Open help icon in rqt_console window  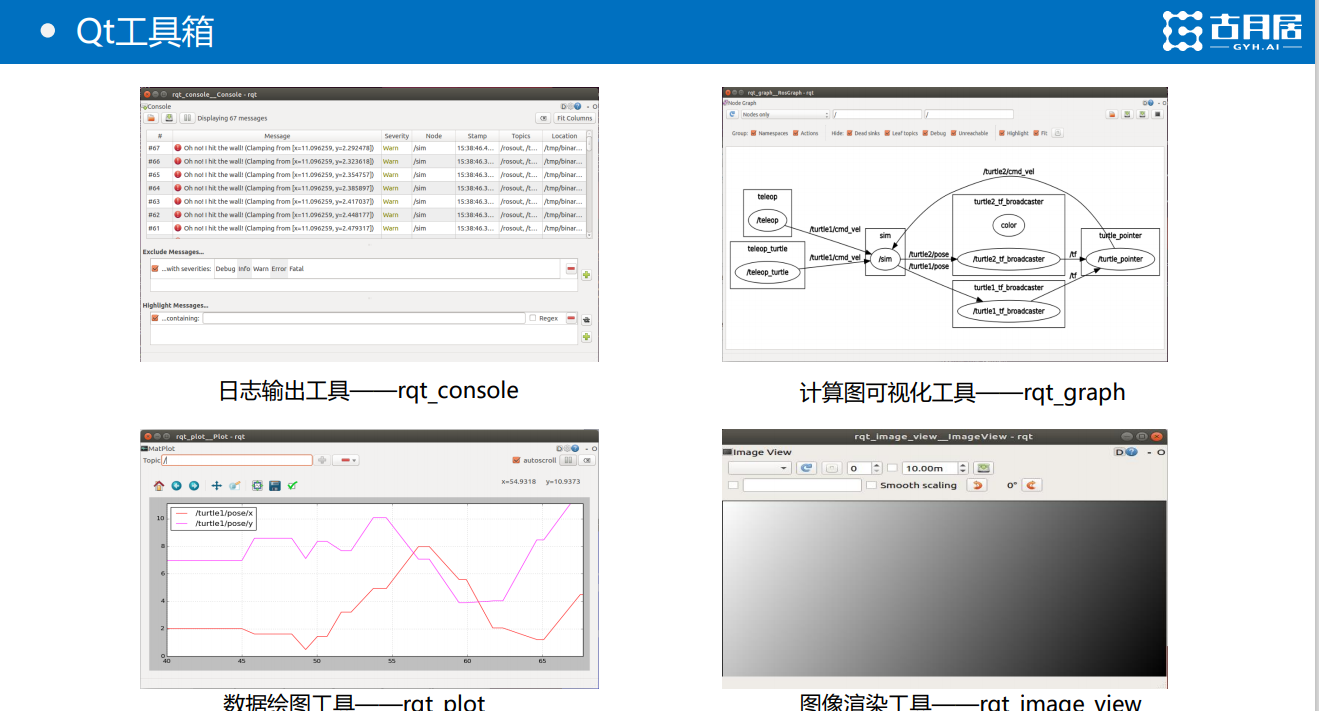click(x=578, y=106)
